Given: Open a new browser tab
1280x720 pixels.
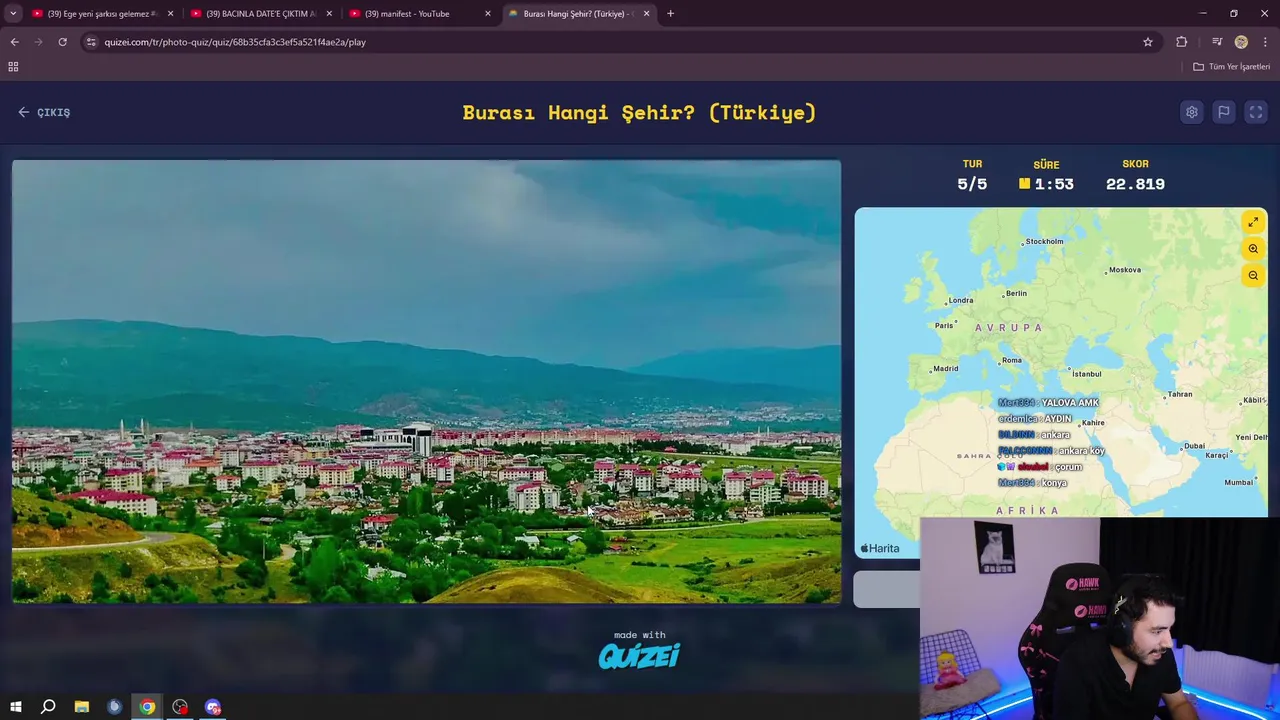Looking at the screenshot, I should click(x=670, y=14).
